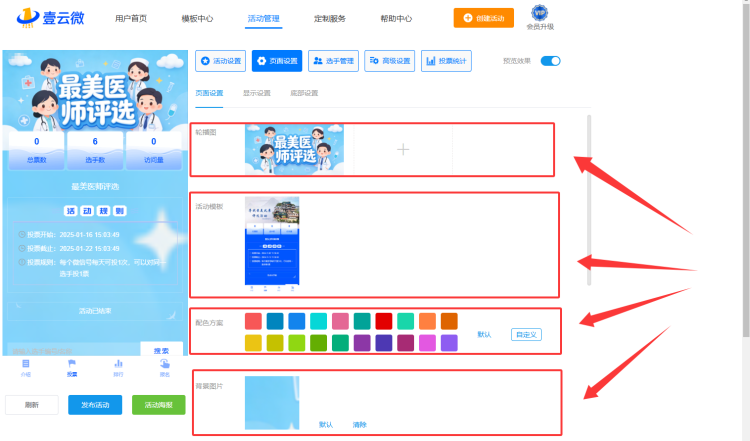Tap the 介绍 list icon in preview
This screenshot has height=441, width=750.
click(x=26, y=364)
